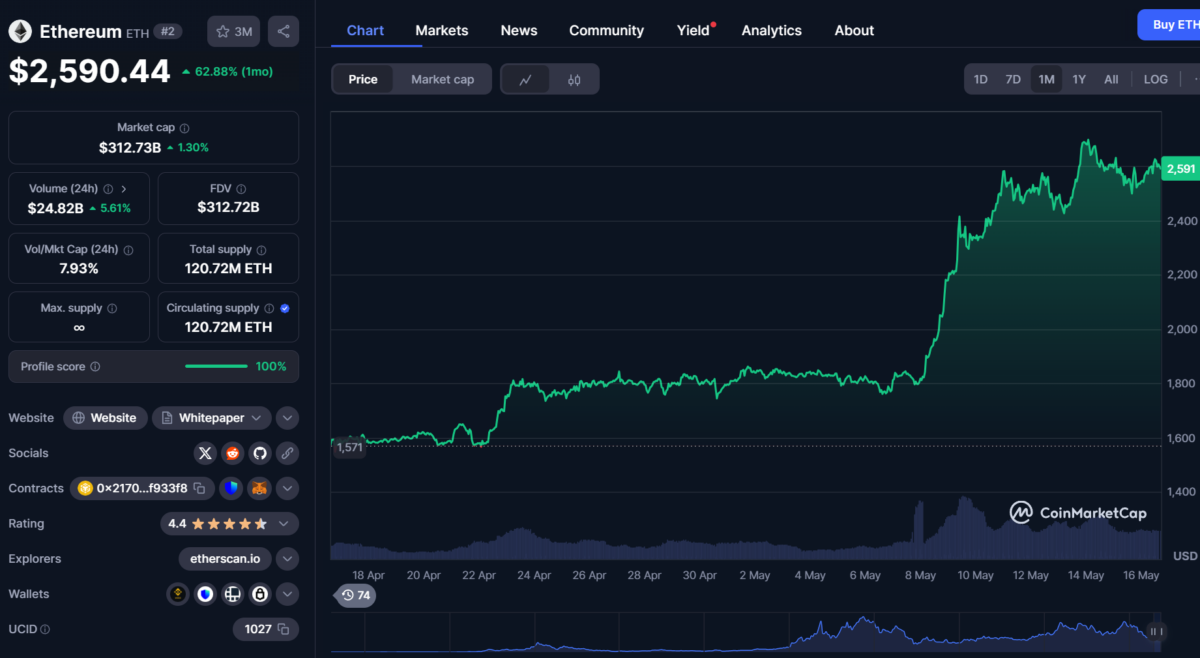Open the Analytics tab

pyautogui.click(x=772, y=30)
